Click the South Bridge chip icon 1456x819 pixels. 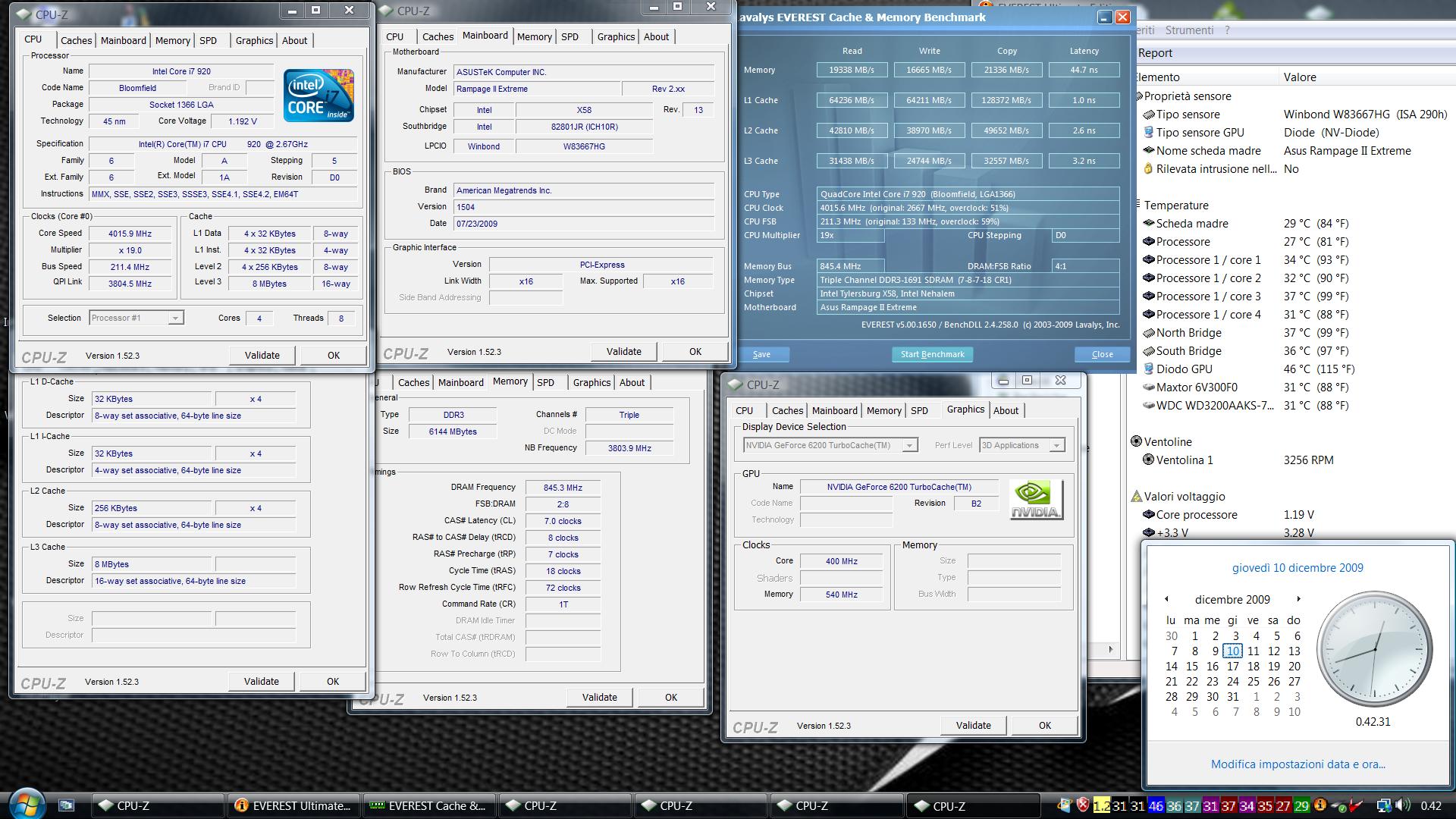click(x=1149, y=351)
